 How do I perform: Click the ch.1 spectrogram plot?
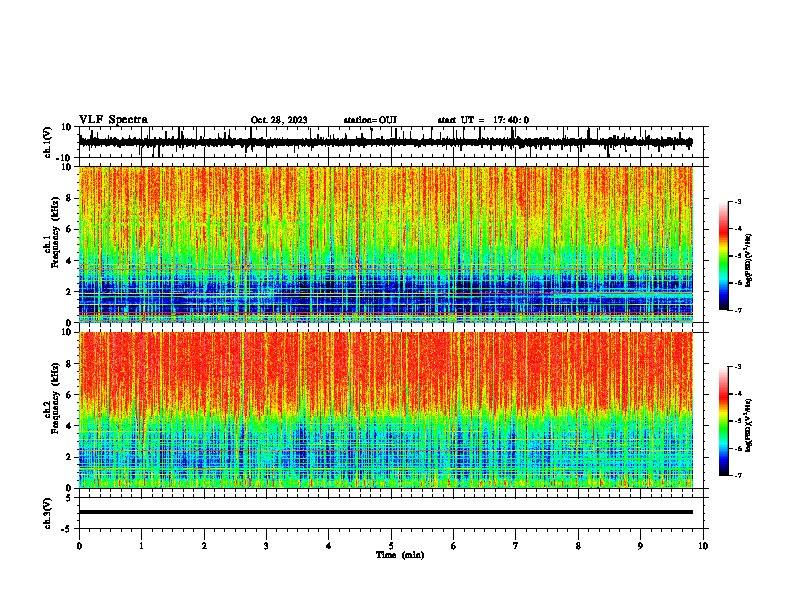386,244
